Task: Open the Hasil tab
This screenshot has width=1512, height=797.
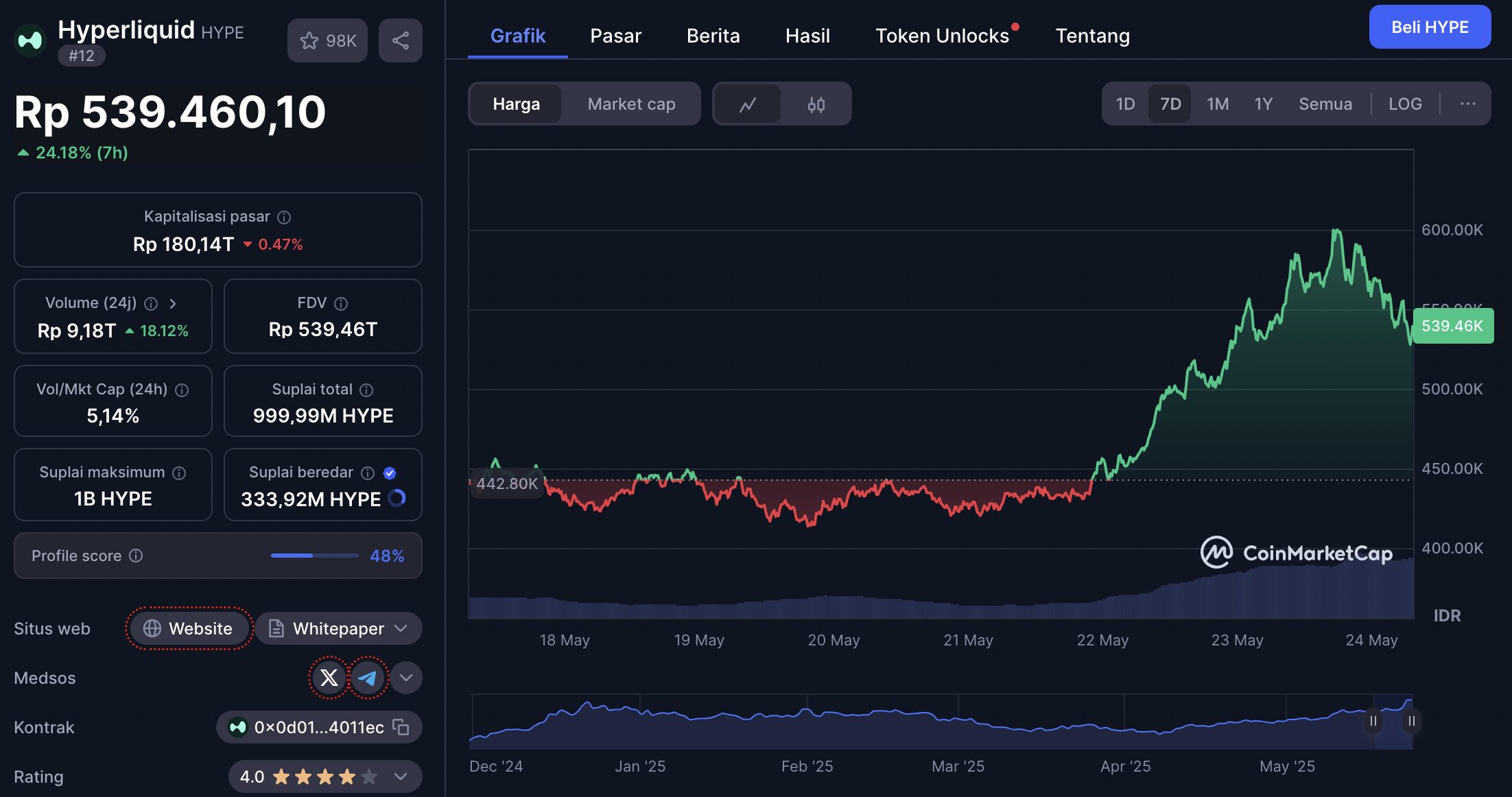Action: coord(807,36)
